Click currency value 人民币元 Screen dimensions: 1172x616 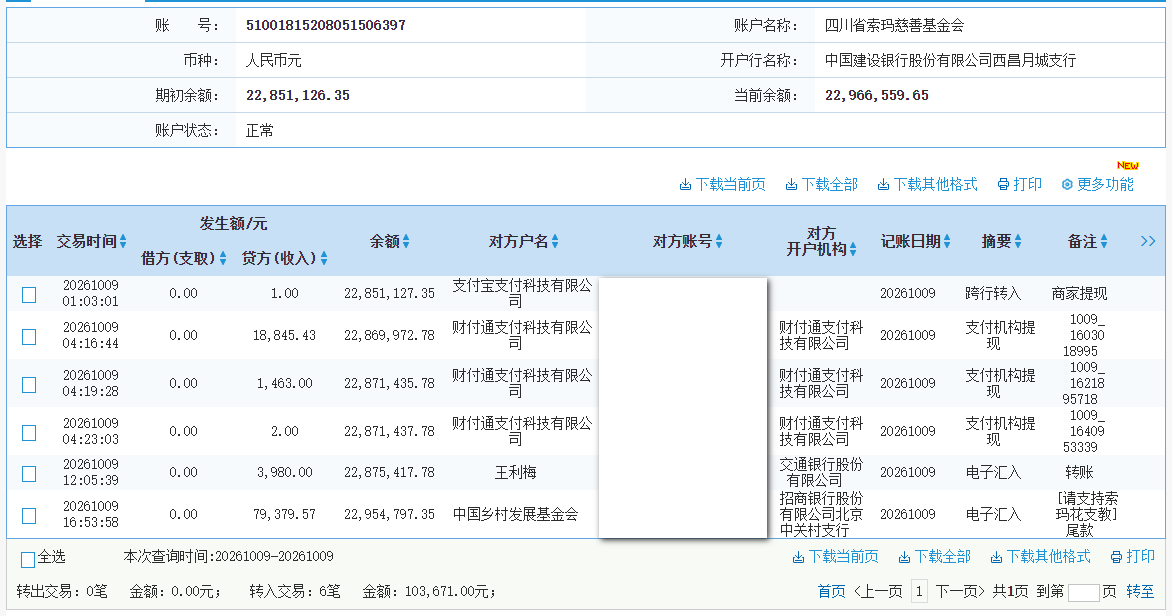[274, 61]
